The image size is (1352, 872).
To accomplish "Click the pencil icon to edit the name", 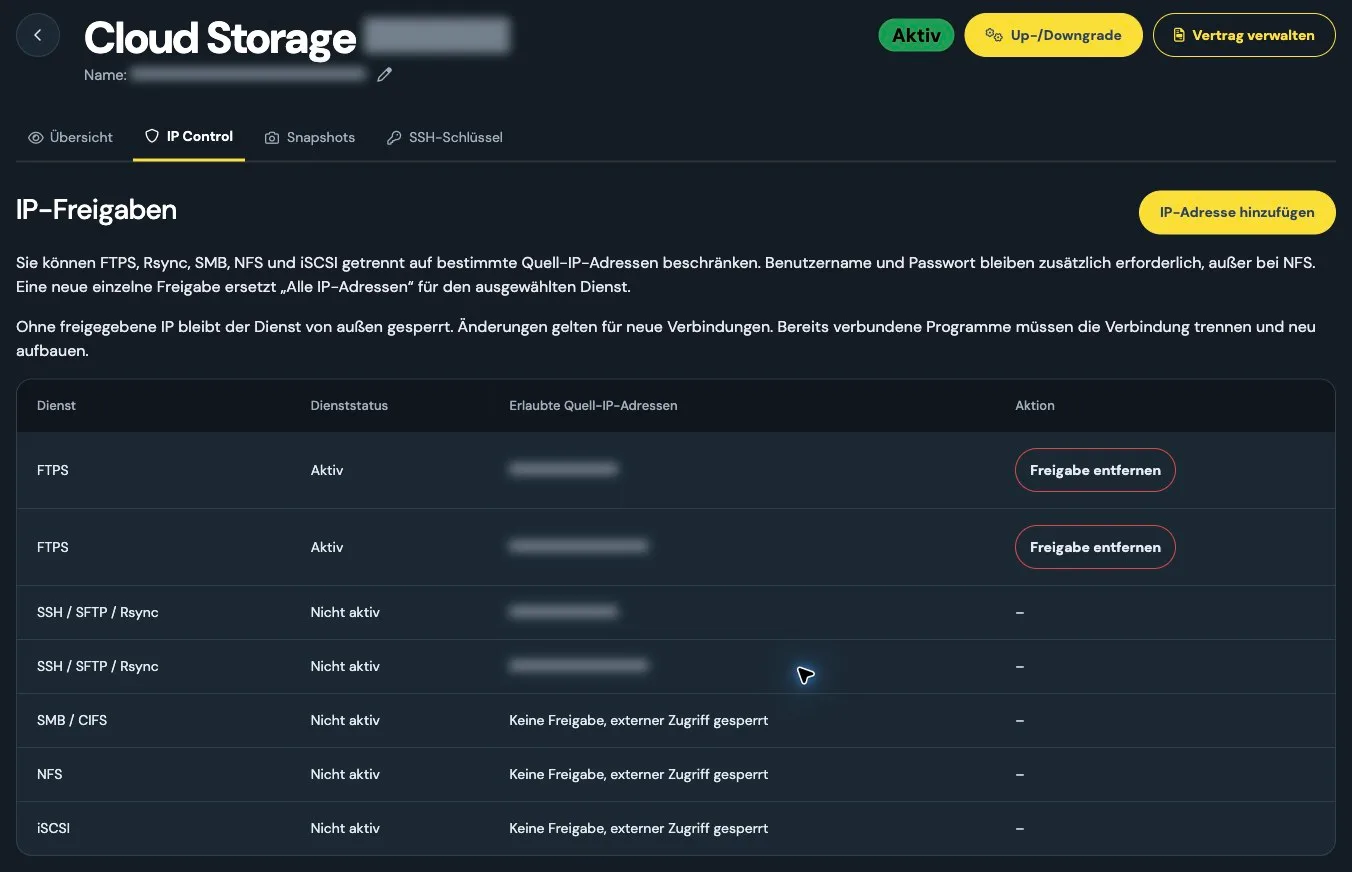I will tap(385, 75).
